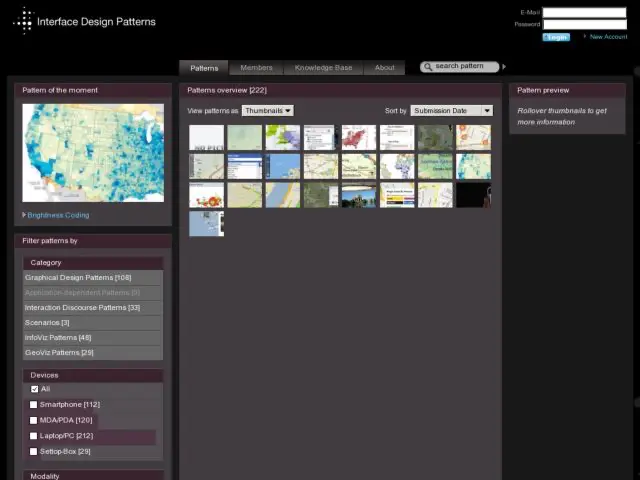Click the Pattern preview panel heading
Screen dimensions: 640x480
click(x=543, y=90)
